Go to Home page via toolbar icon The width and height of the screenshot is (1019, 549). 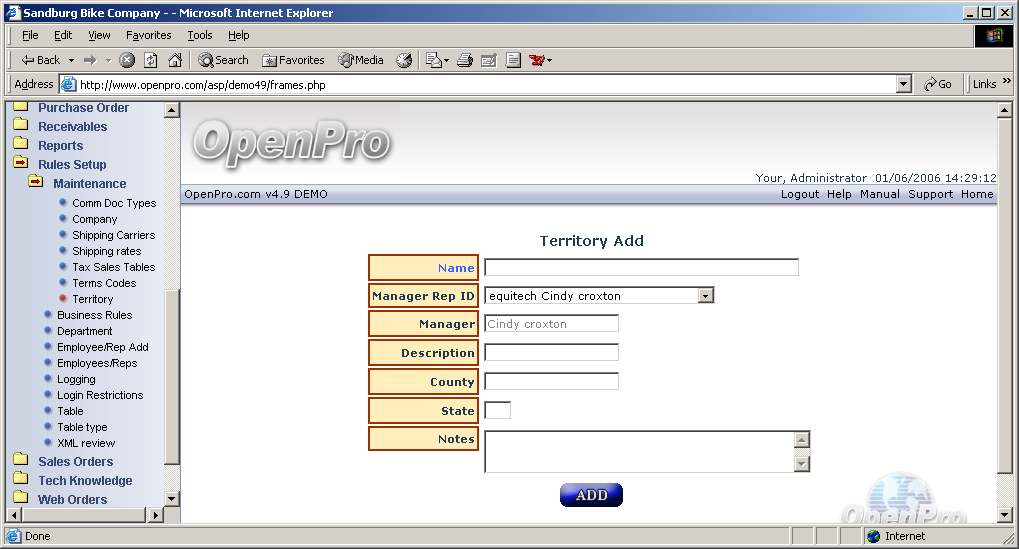click(175, 60)
